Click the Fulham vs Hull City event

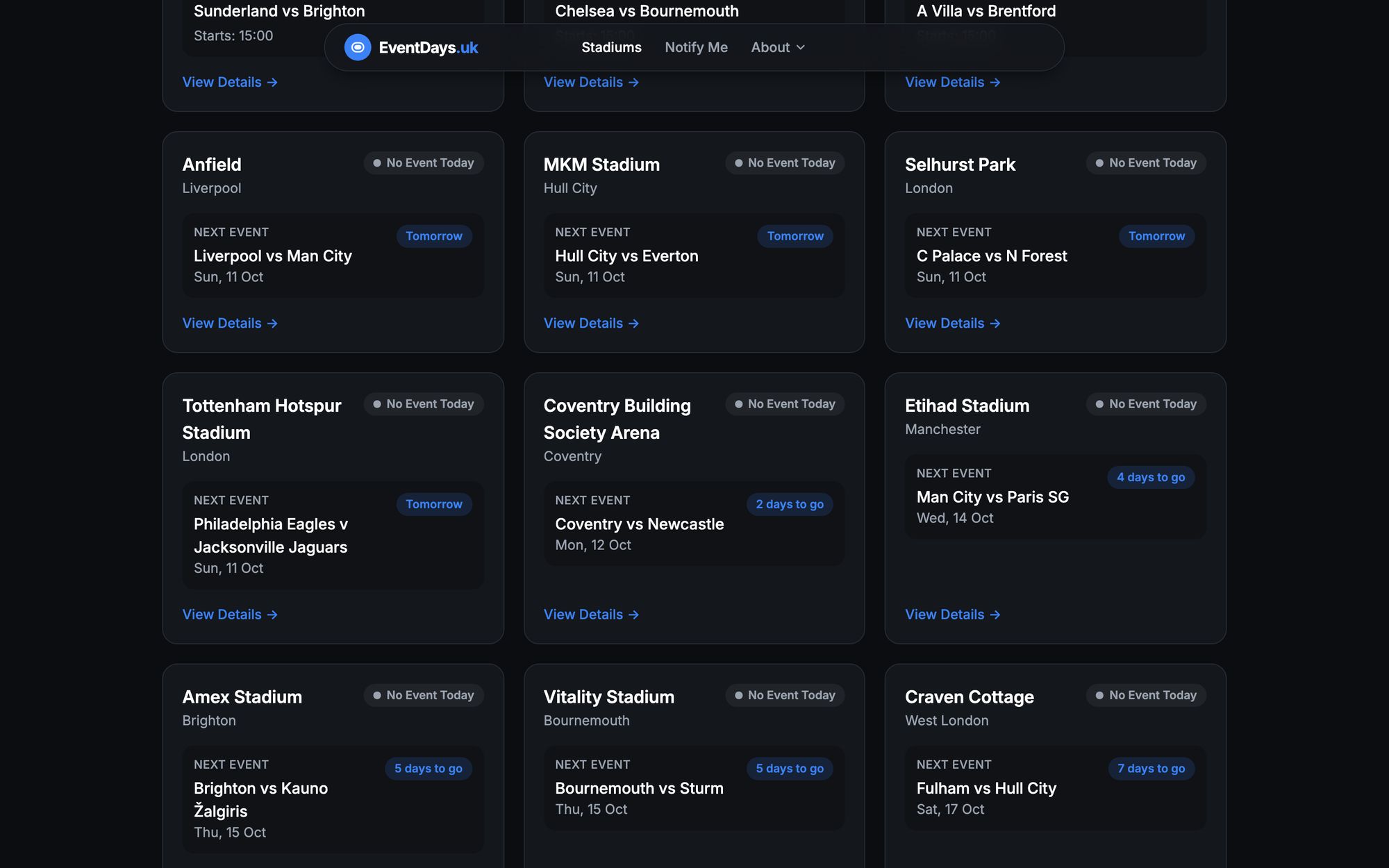[x=986, y=788]
